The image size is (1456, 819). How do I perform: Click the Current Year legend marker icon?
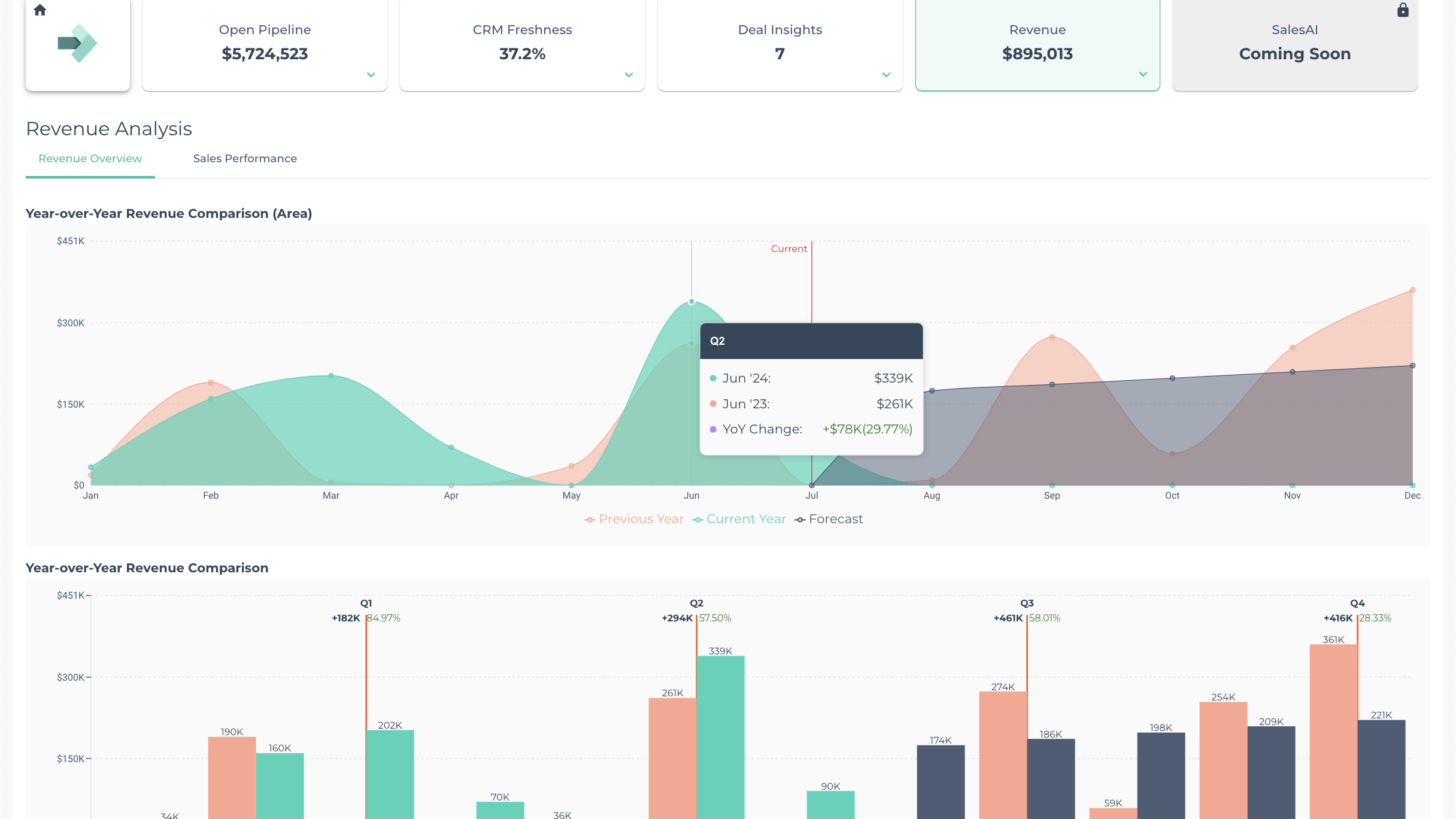tap(698, 519)
